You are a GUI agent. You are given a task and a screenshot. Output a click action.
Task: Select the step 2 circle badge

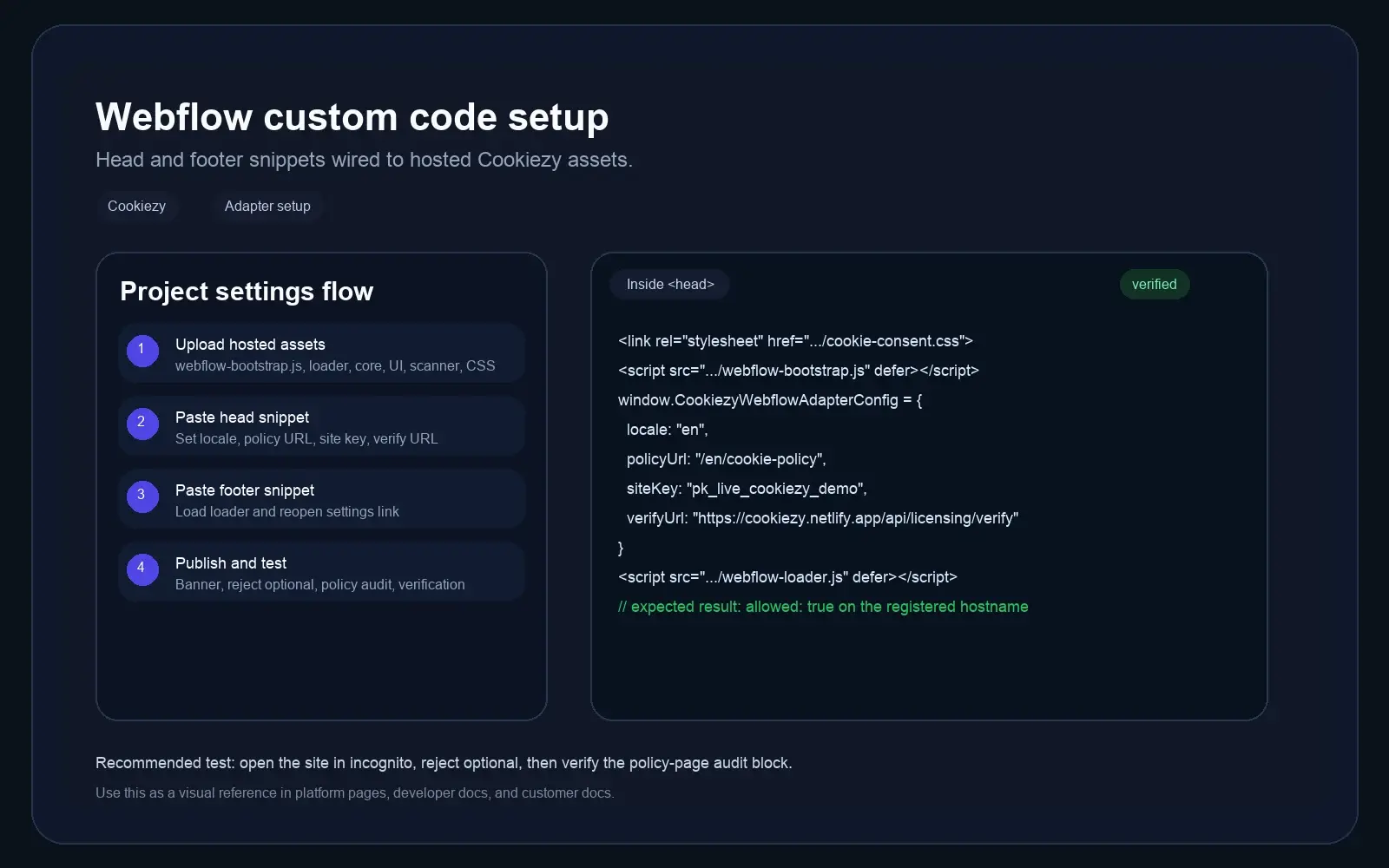pyautogui.click(x=142, y=424)
